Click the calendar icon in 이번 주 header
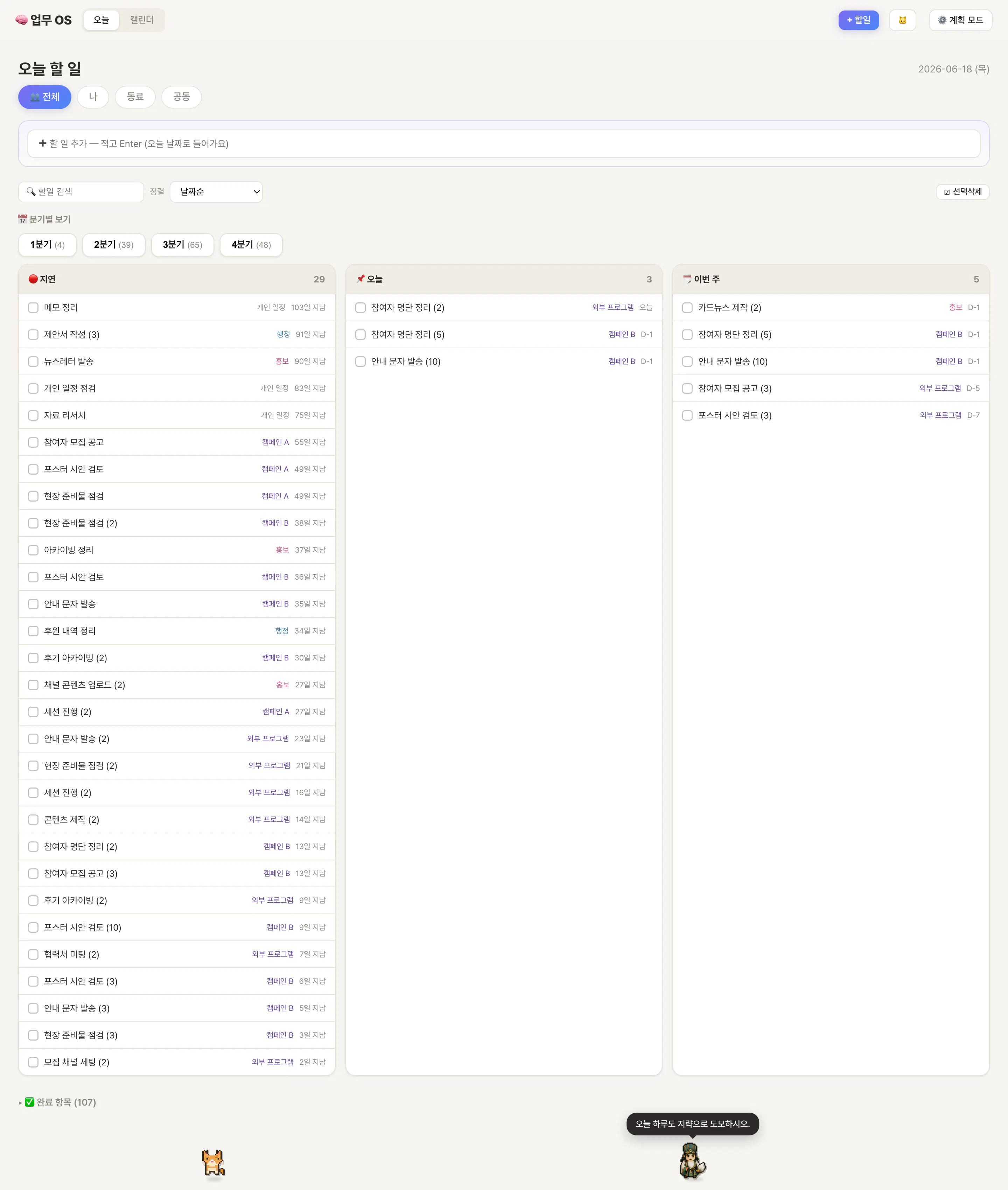 (687, 279)
